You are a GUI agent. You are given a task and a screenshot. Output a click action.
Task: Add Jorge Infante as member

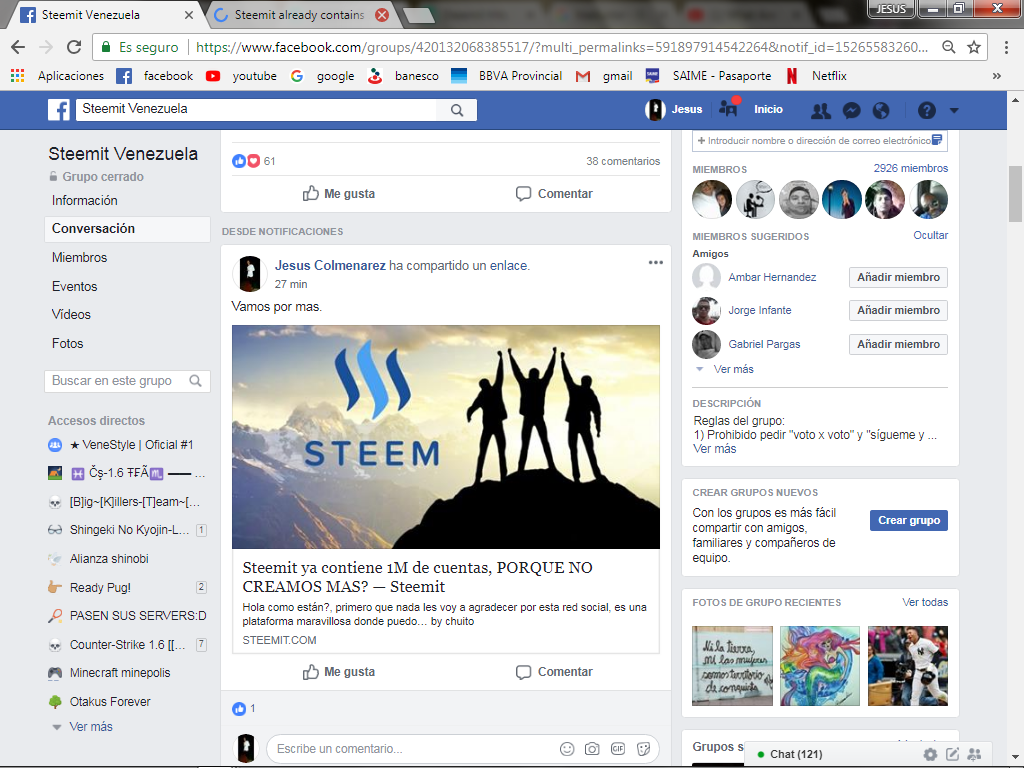point(898,310)
